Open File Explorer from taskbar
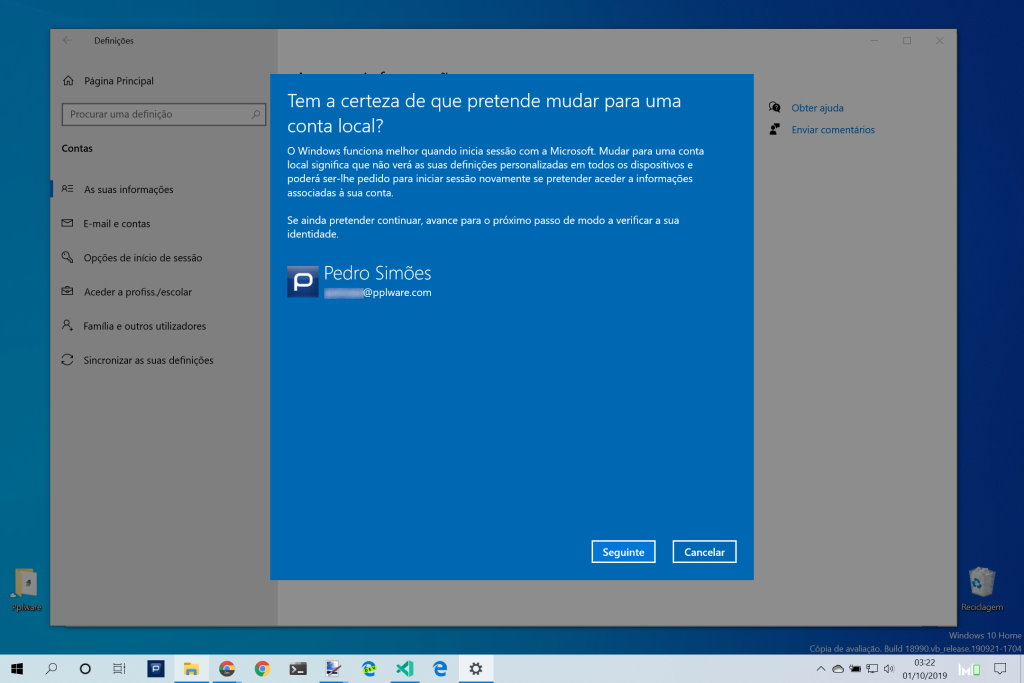The height and width of the screenshot is (683, 1024). coord(190,669)
